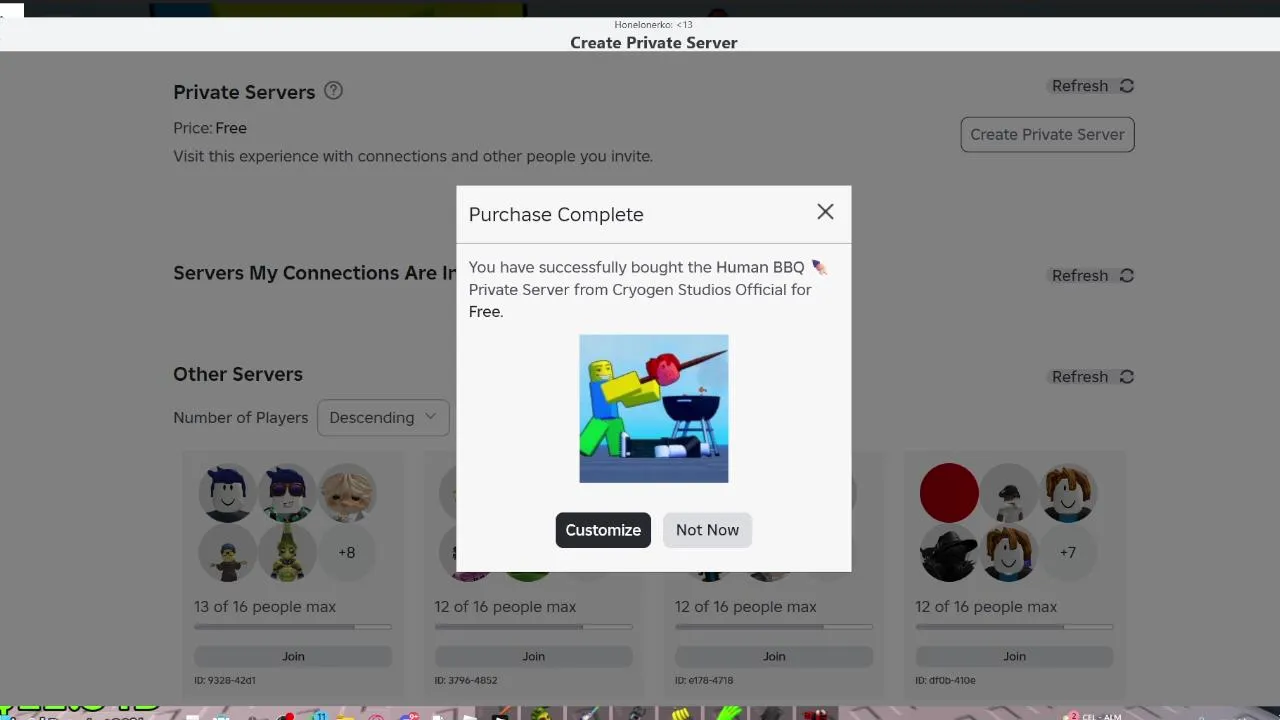
Task: Close the Purchase Complete dialog
Action: tap(825, 212)
